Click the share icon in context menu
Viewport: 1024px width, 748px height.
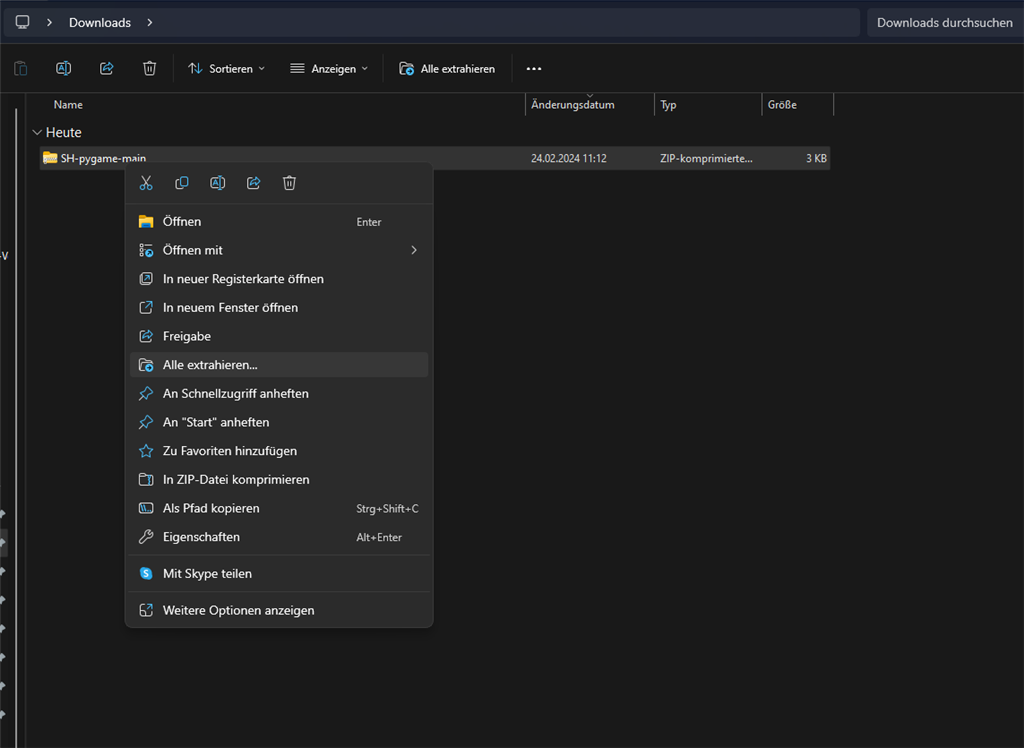coord(253,183)
